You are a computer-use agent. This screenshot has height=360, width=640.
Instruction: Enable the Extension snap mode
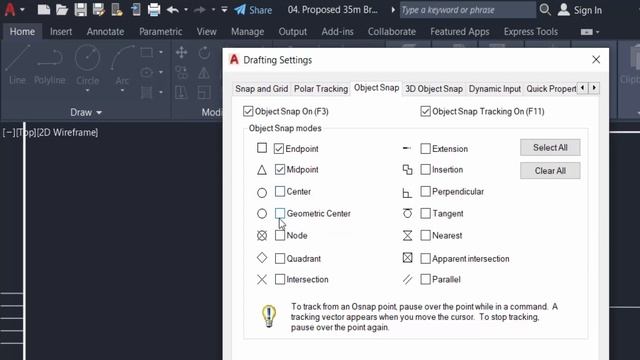(425, 148)
